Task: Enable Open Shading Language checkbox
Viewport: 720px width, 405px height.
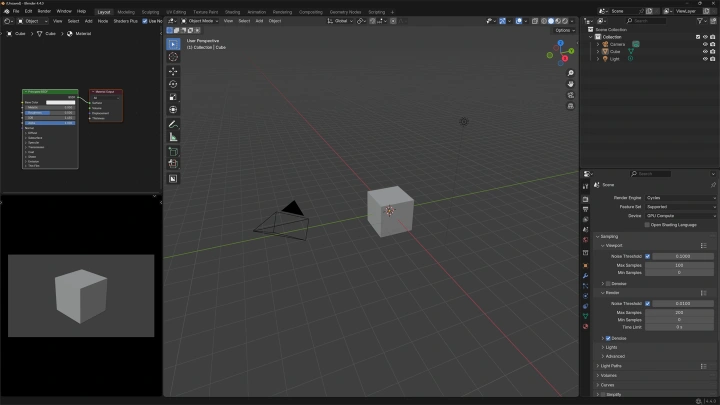Action: pyautogui.click(x=648, y=224)
